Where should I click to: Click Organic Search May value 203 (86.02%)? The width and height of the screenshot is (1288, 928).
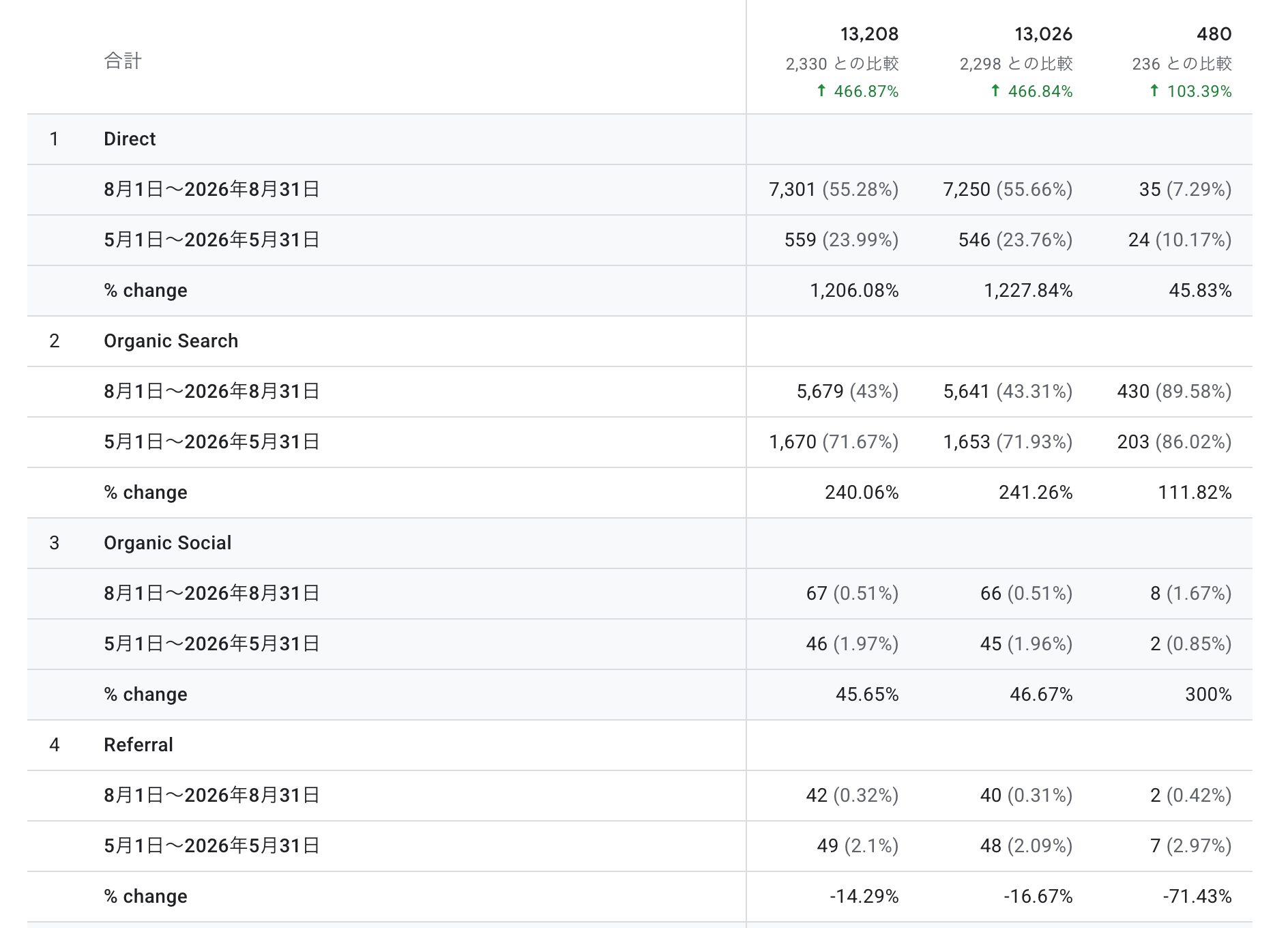(x=1174, y=442)
